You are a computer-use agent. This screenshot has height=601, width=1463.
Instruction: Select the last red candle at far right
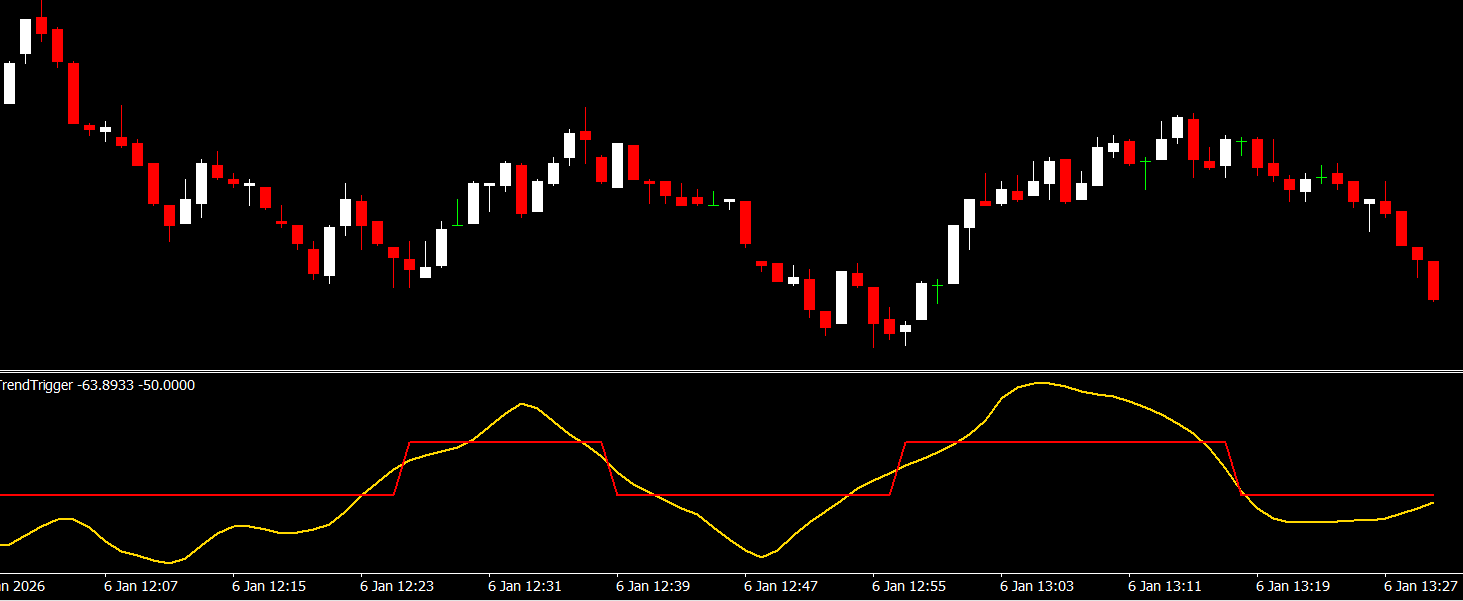tap(1433, 280)
